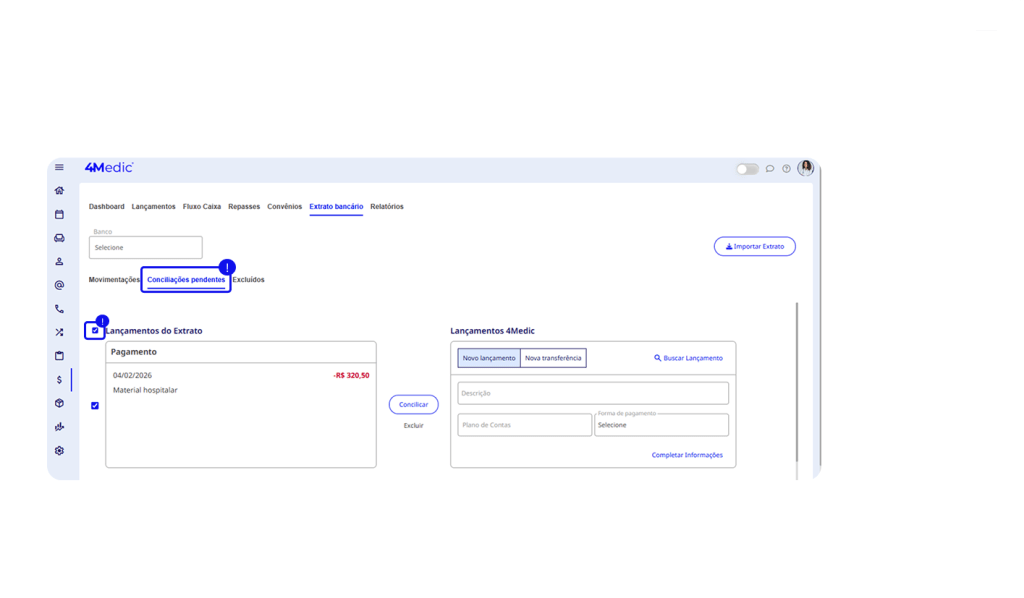Open the user profile avatar
Viewport: 1024px width, 598px height.
pos(805,168)
